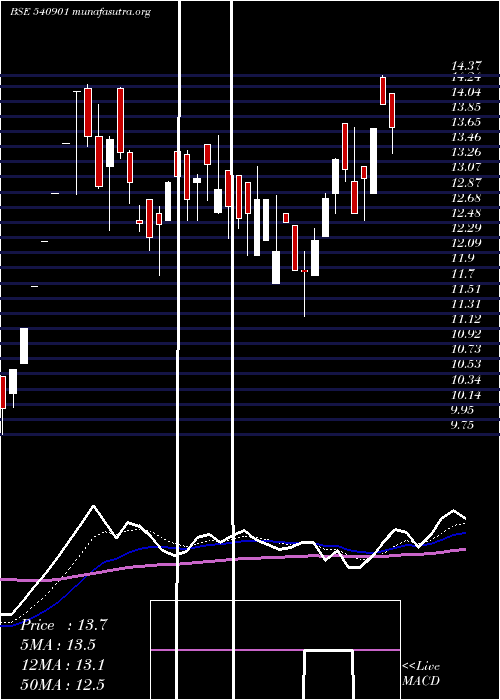Click the 12.87 price axis label
Viewport: 500px width, 700px height.
coord(467,183)
